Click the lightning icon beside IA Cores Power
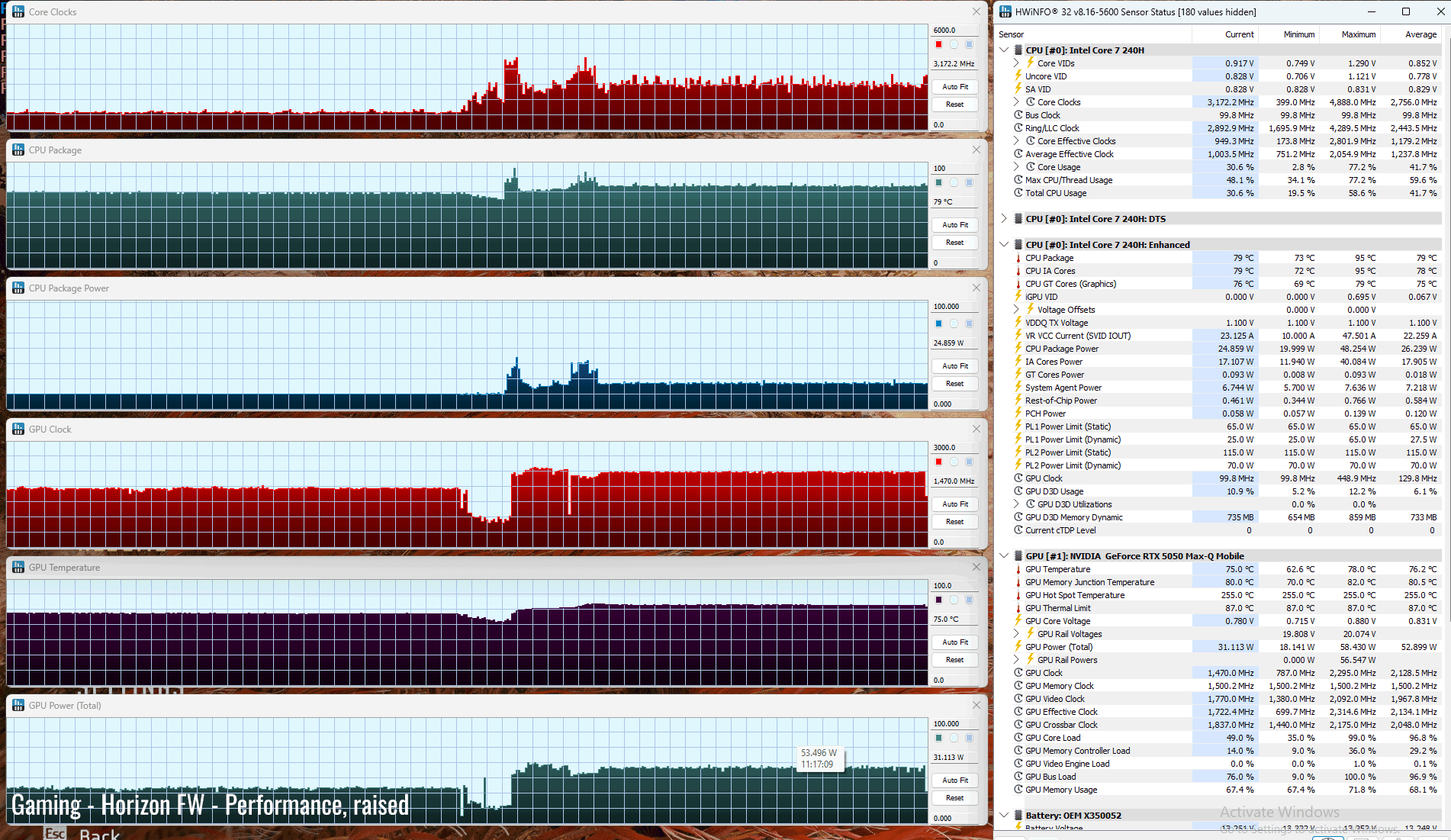The width and height of the screenshot is (1451, 840). [1018, 361]
